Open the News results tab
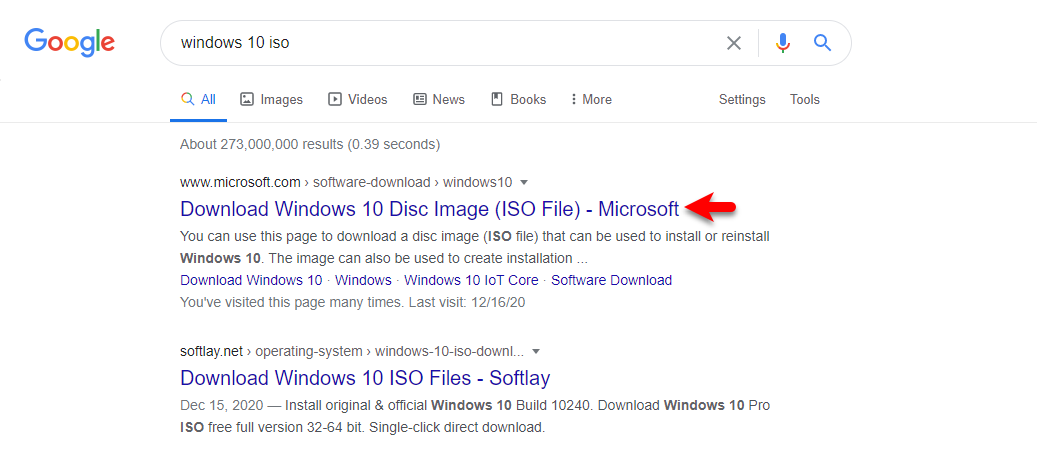The image size is (1037, 463). [439, 99]
